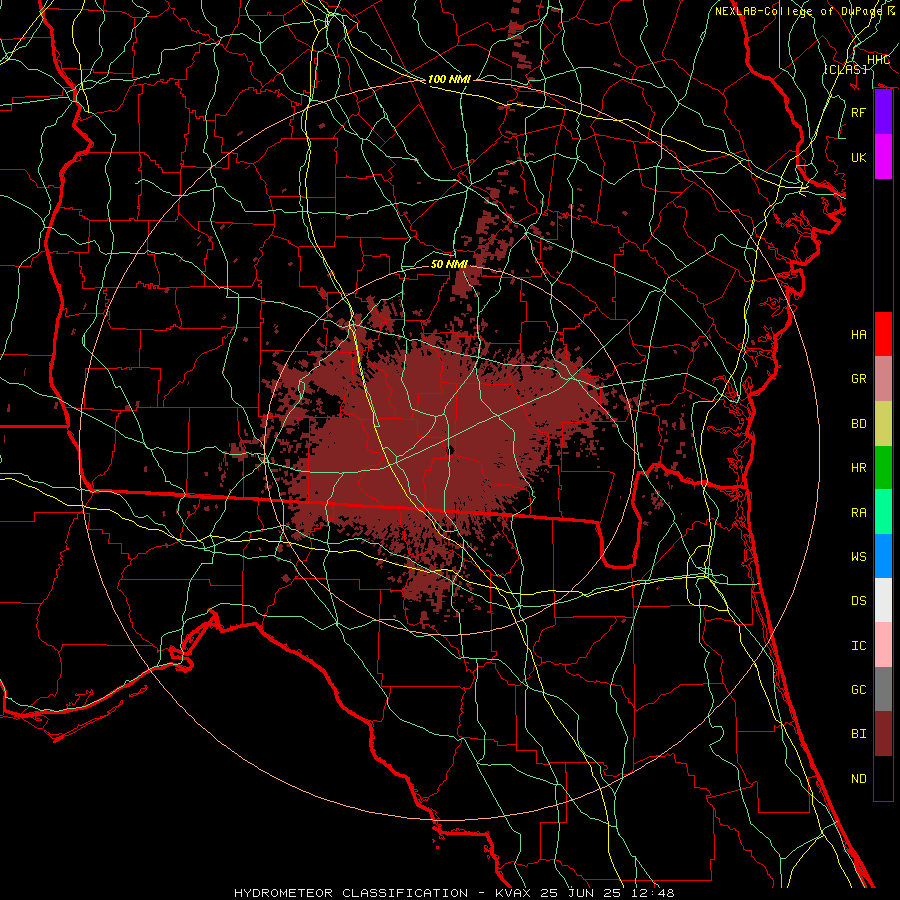Click the '[CLAS]' unit label

tap(845, 69)
